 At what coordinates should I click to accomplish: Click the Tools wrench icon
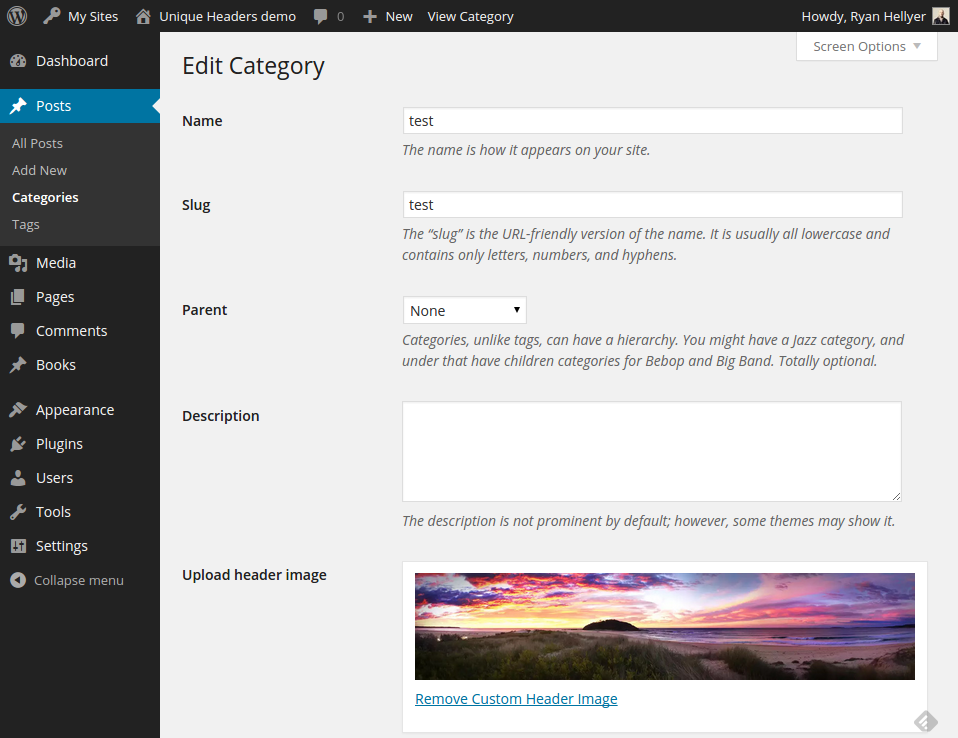pyautogui.click(x=18, y=512)
